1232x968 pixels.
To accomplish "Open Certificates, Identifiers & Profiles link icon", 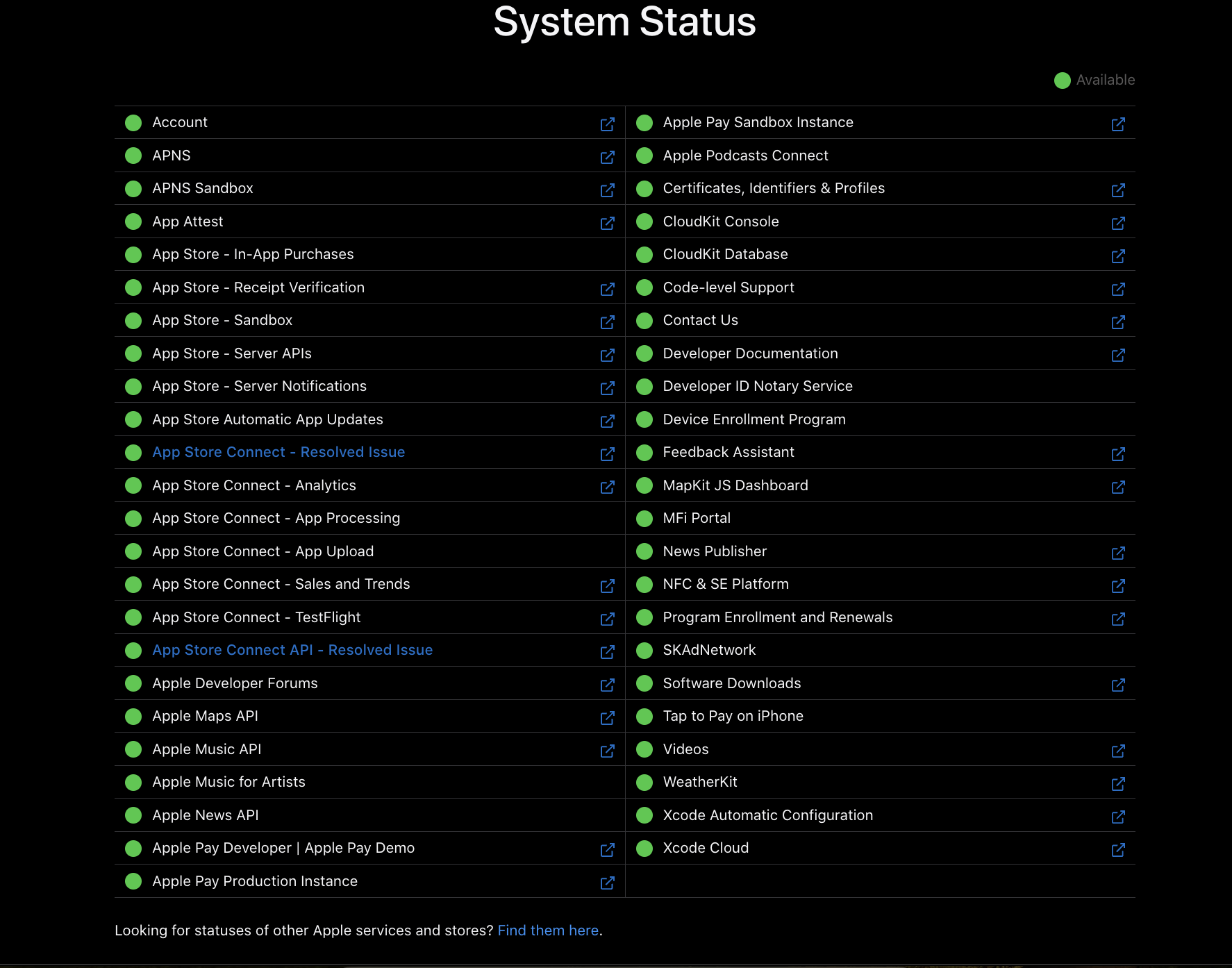I will 1118,190.
